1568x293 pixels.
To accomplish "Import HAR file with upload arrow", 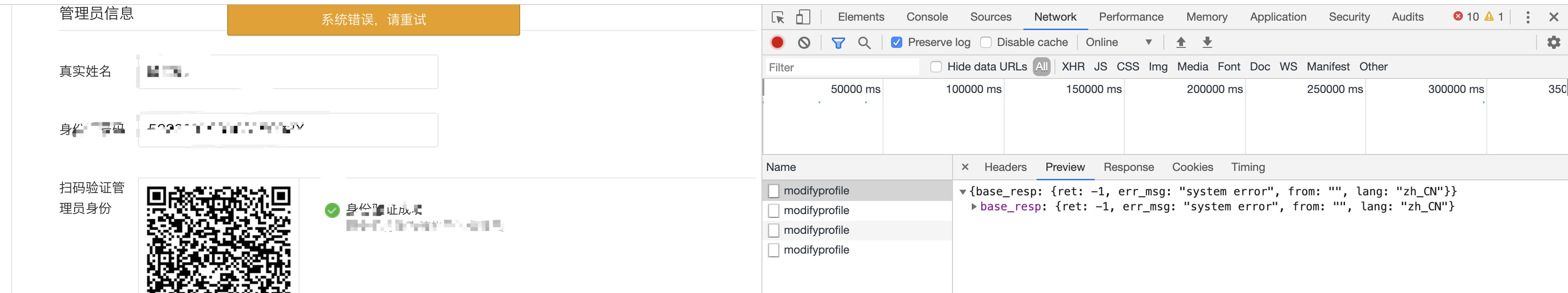I will [x=1181, y=42].
